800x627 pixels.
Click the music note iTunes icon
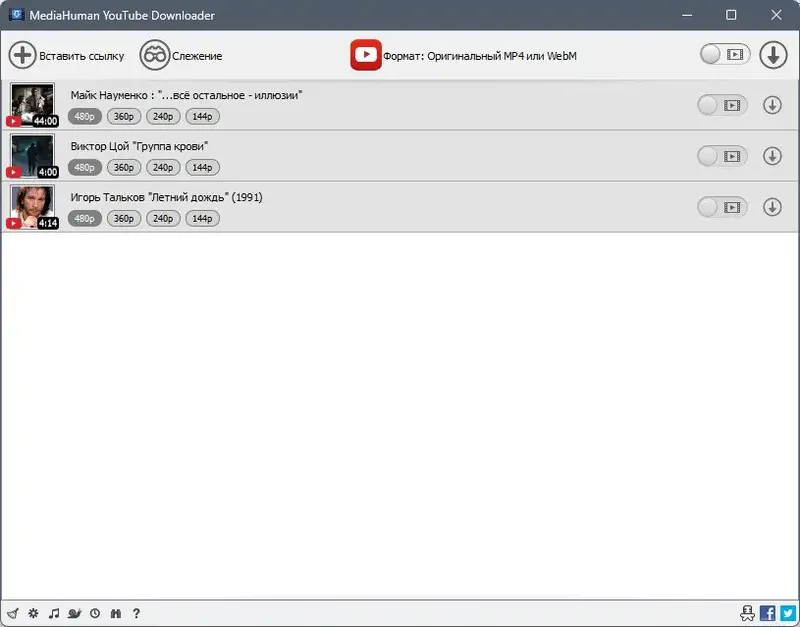(x=55, y=613)
